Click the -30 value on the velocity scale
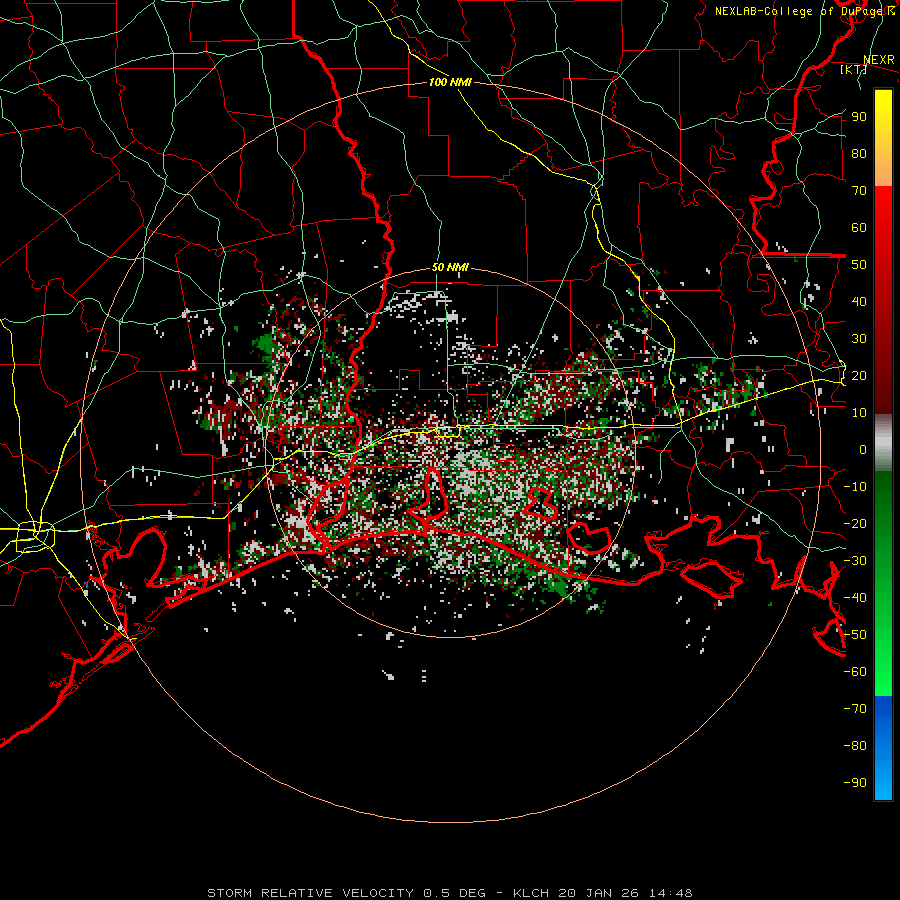 (x=855, y=561)
